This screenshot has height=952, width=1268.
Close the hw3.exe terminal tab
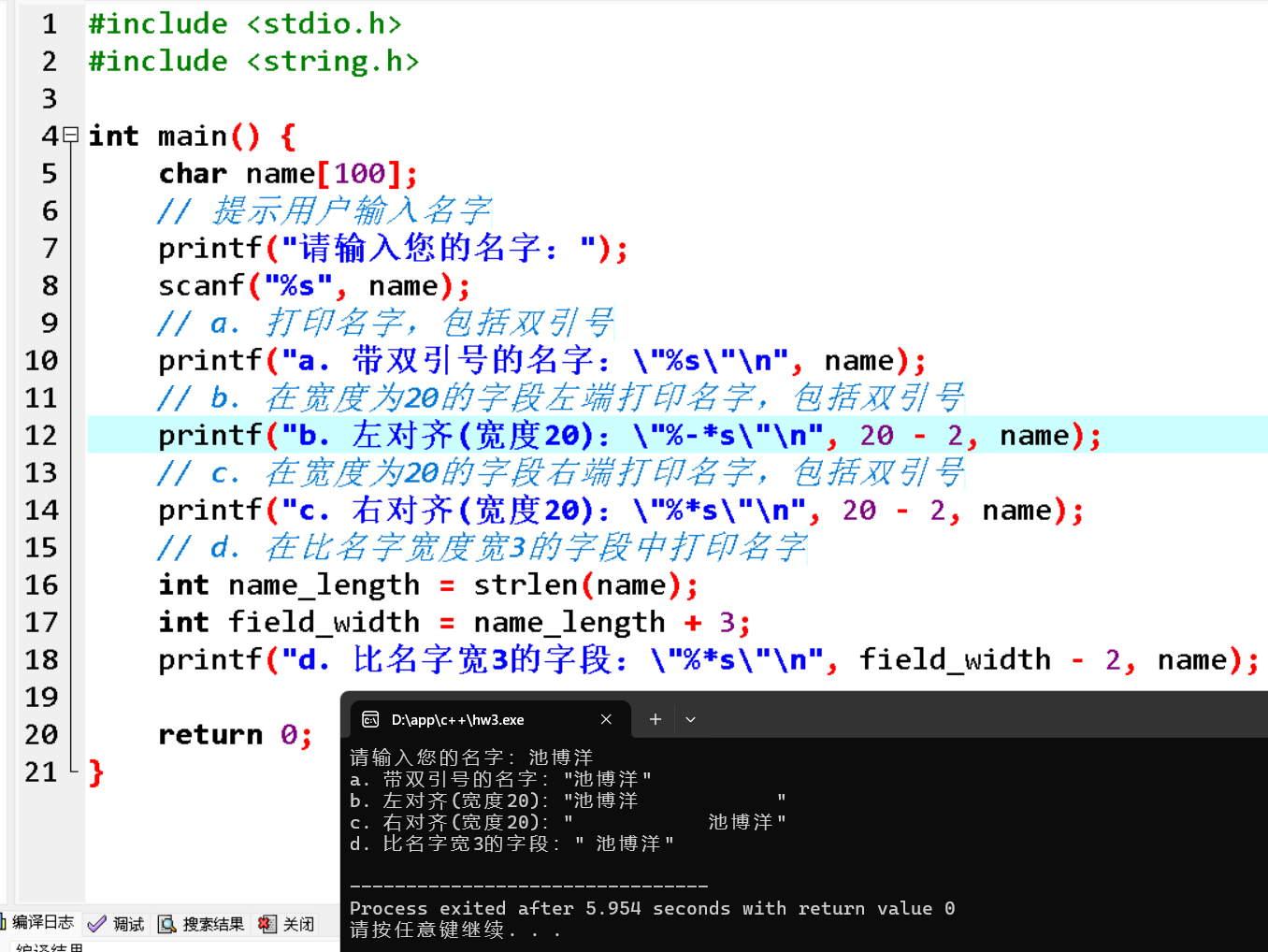click(606, 719)
